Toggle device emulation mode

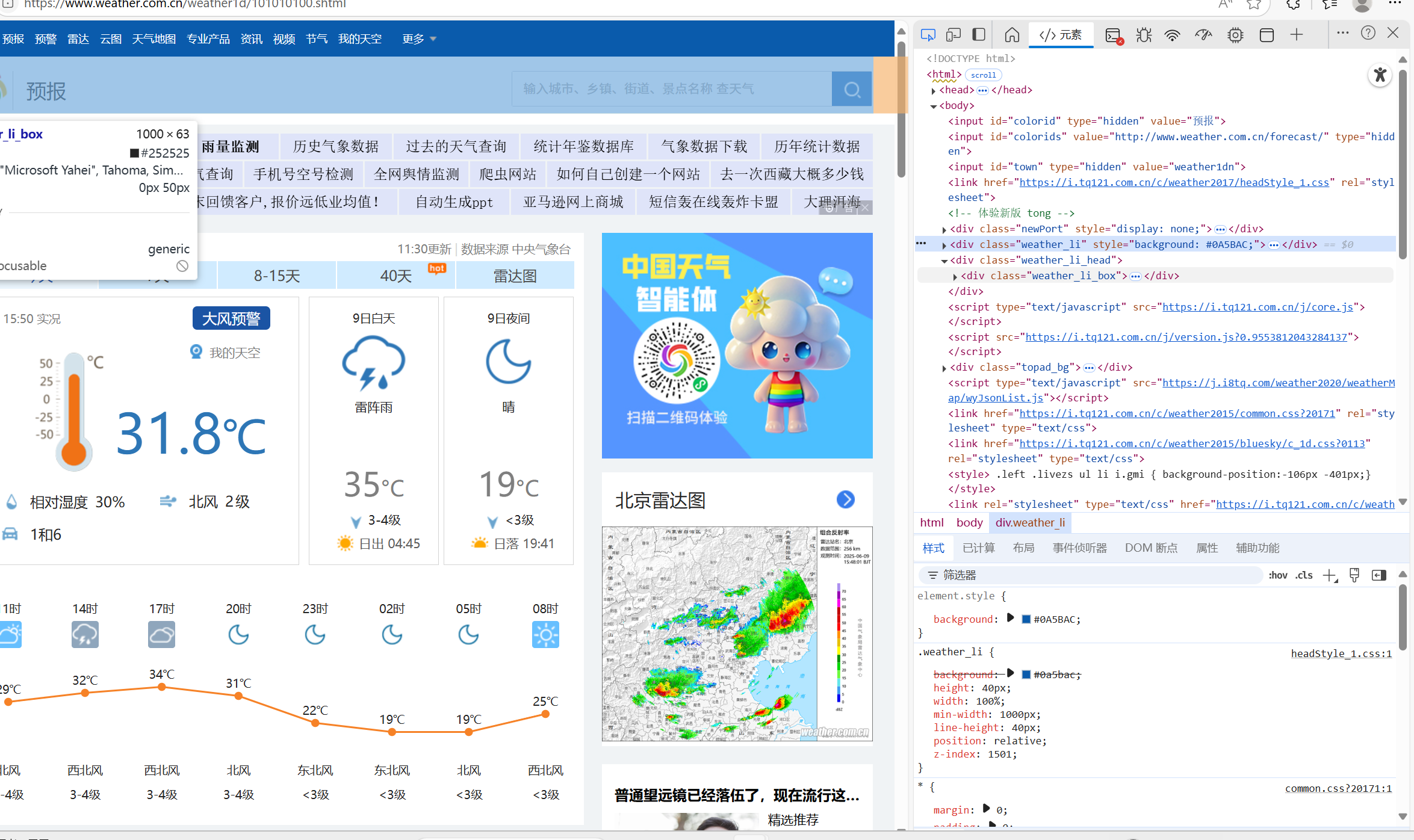tap(954, 35)
